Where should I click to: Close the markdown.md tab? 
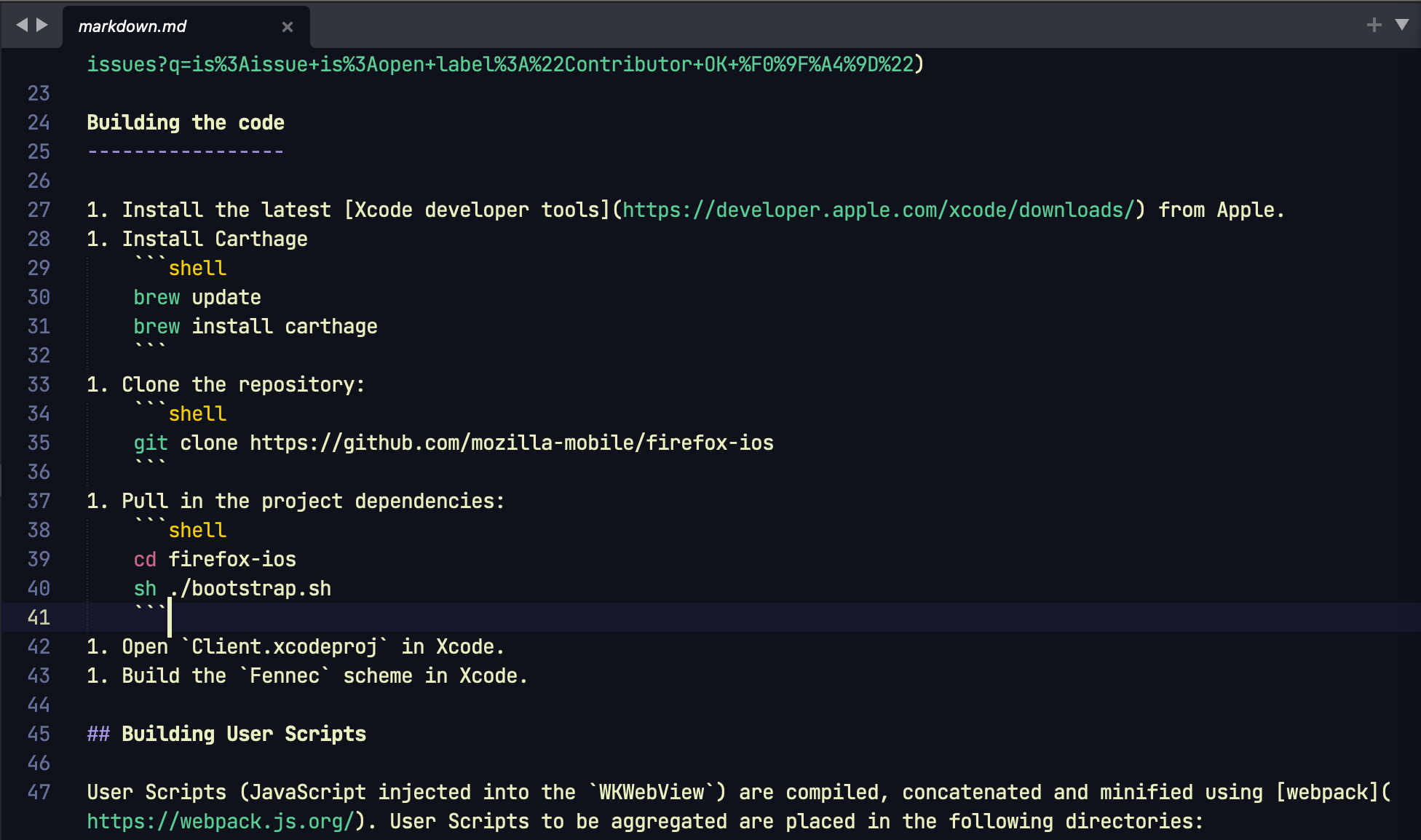point(288,27)
